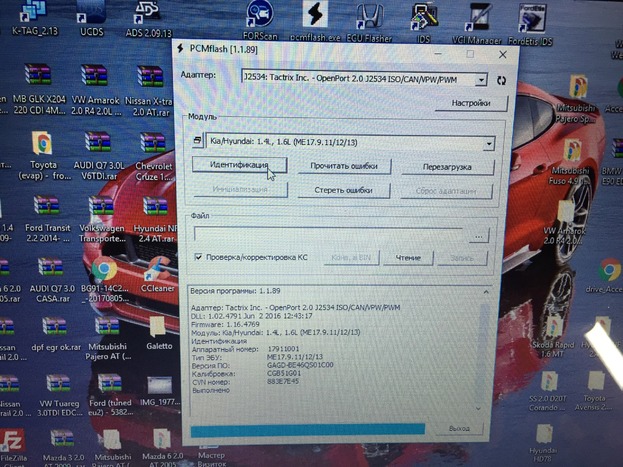Toggle the Проверка/корректировка КС checkbox

200,257
